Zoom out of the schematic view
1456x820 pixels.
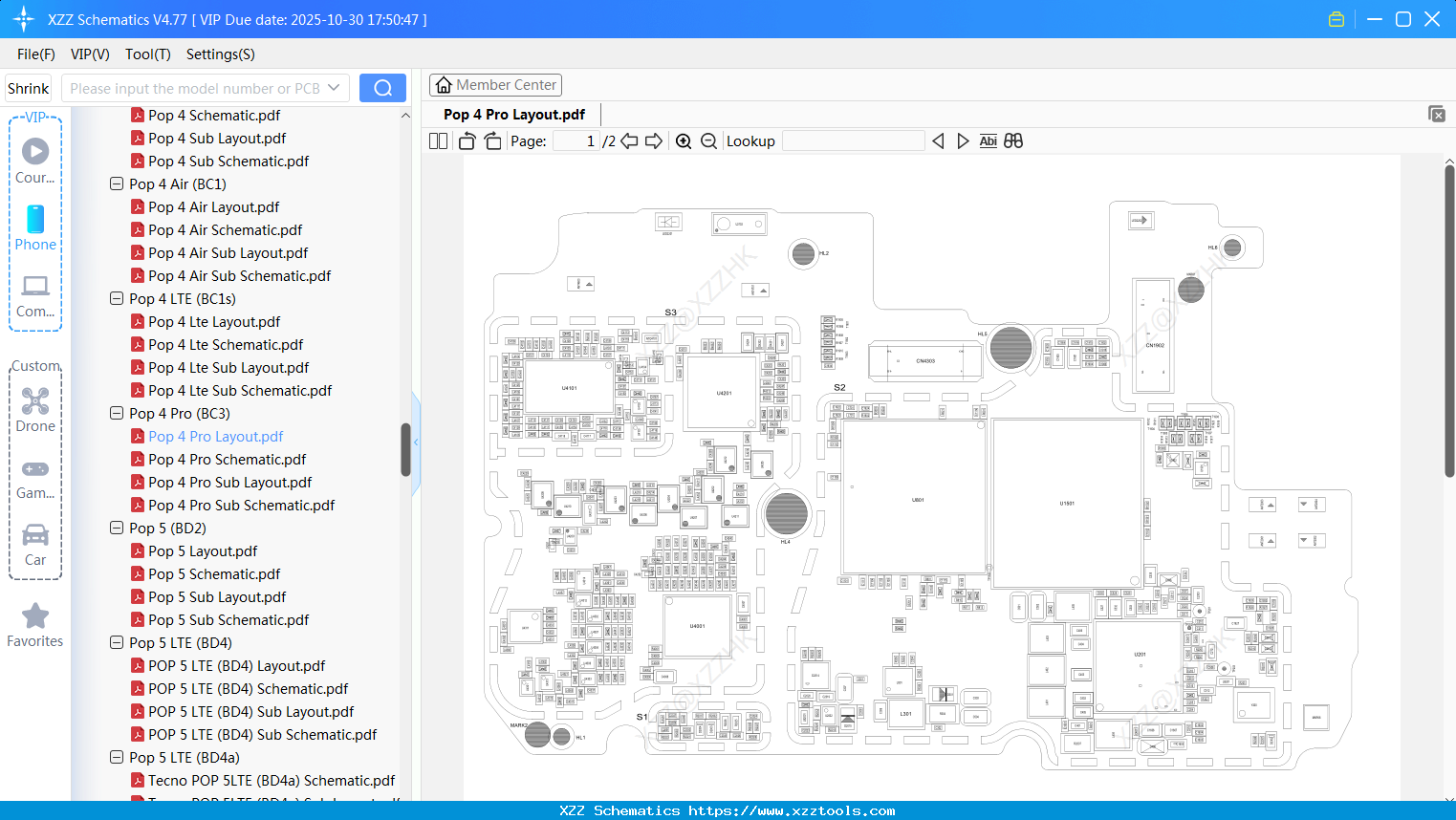(708, 140)
